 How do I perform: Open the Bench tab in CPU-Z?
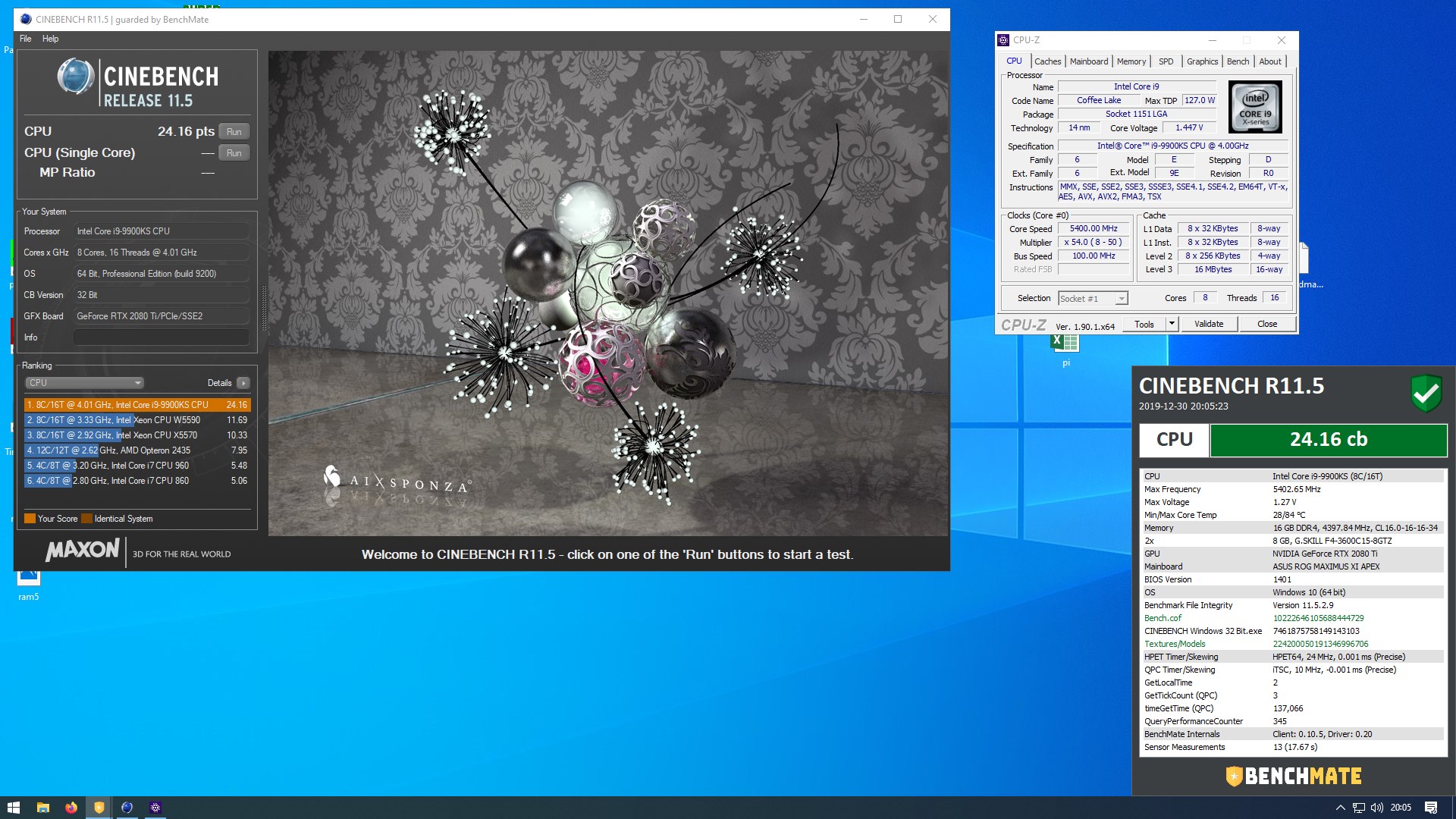[x=1238, y=61]
